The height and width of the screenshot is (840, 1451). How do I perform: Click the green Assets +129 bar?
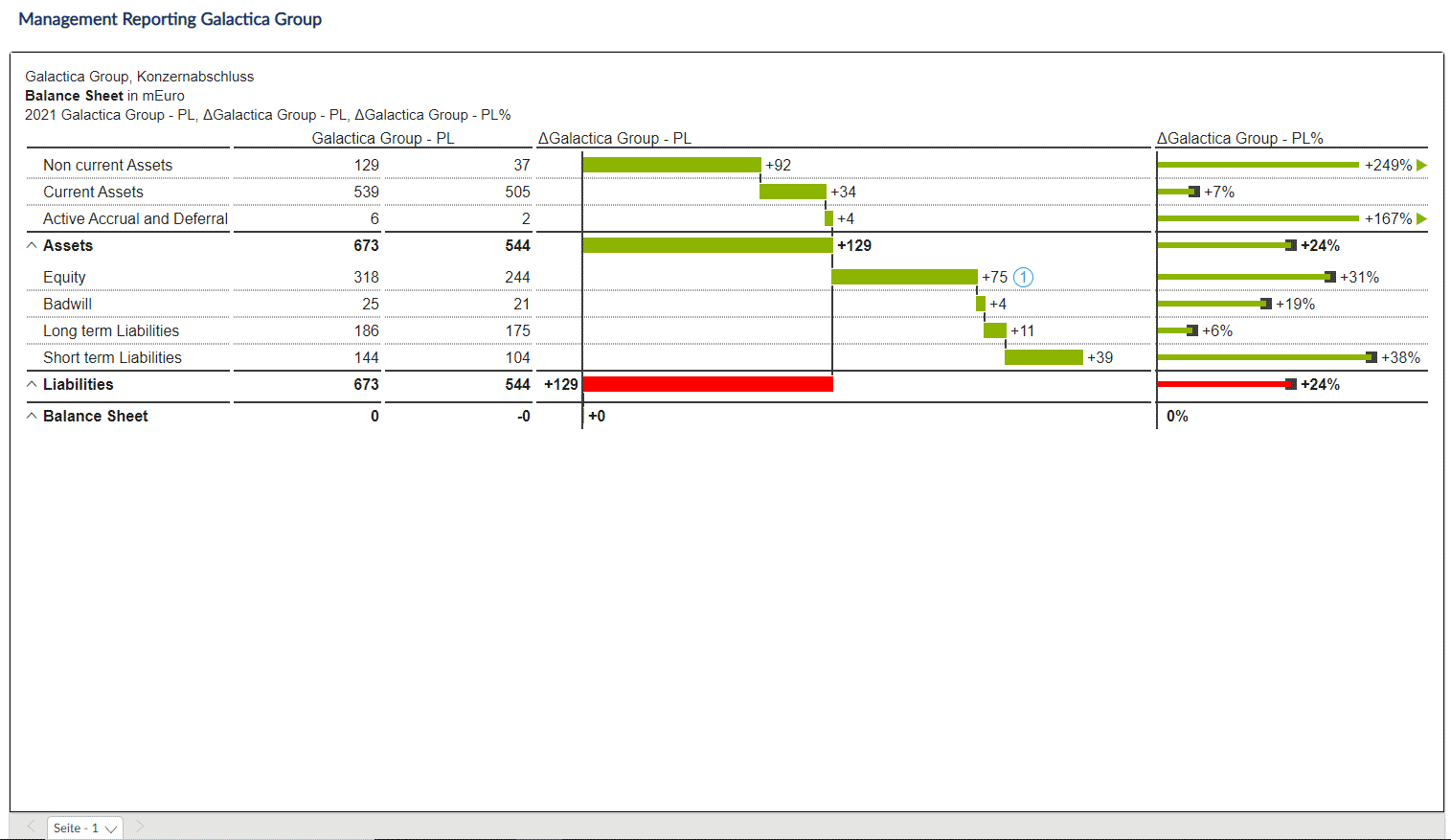point(708,245)
